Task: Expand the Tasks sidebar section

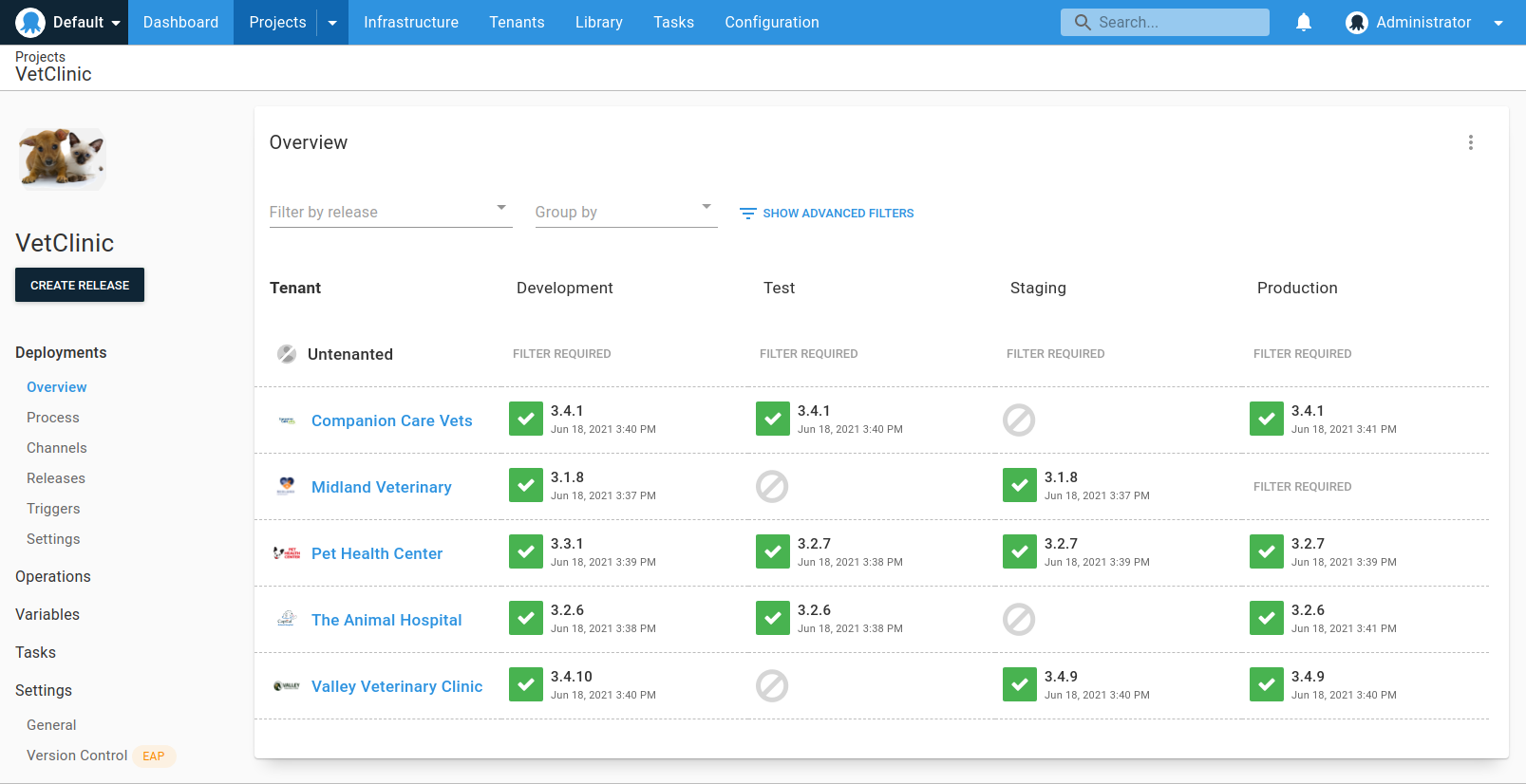Action: point(35,652)
